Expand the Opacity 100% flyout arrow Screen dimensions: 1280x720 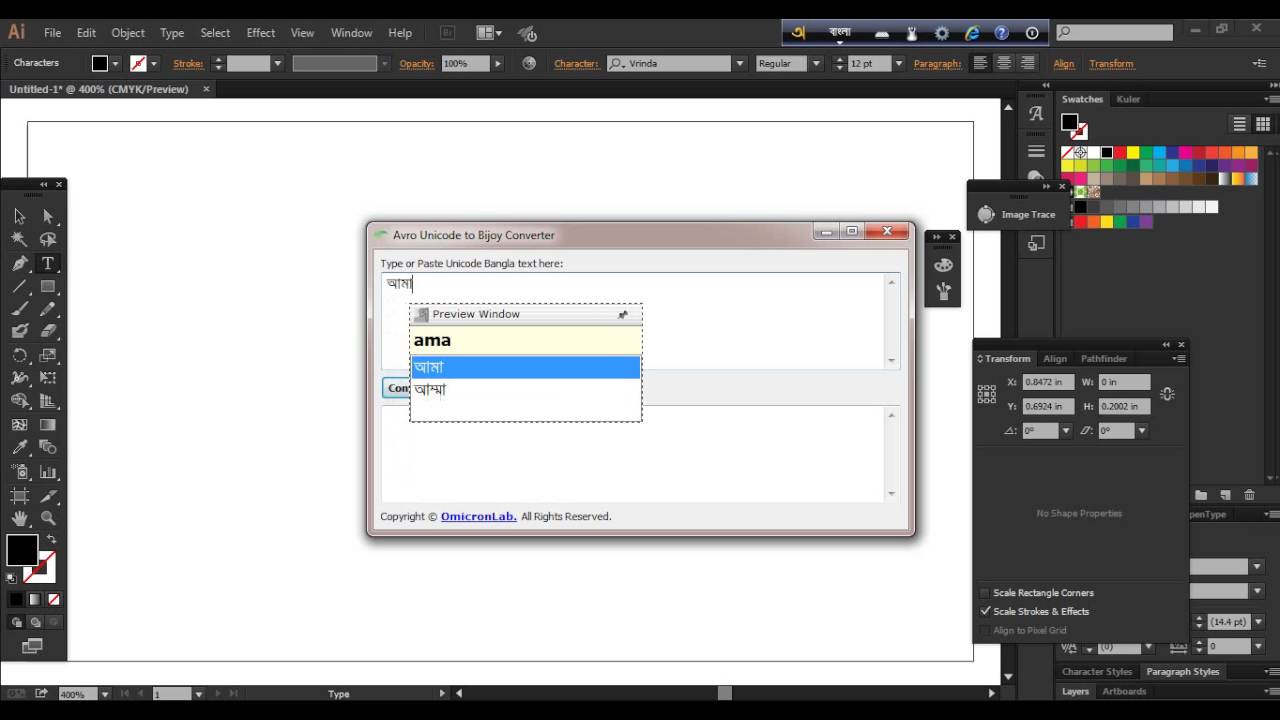click(x=498, y=63)
